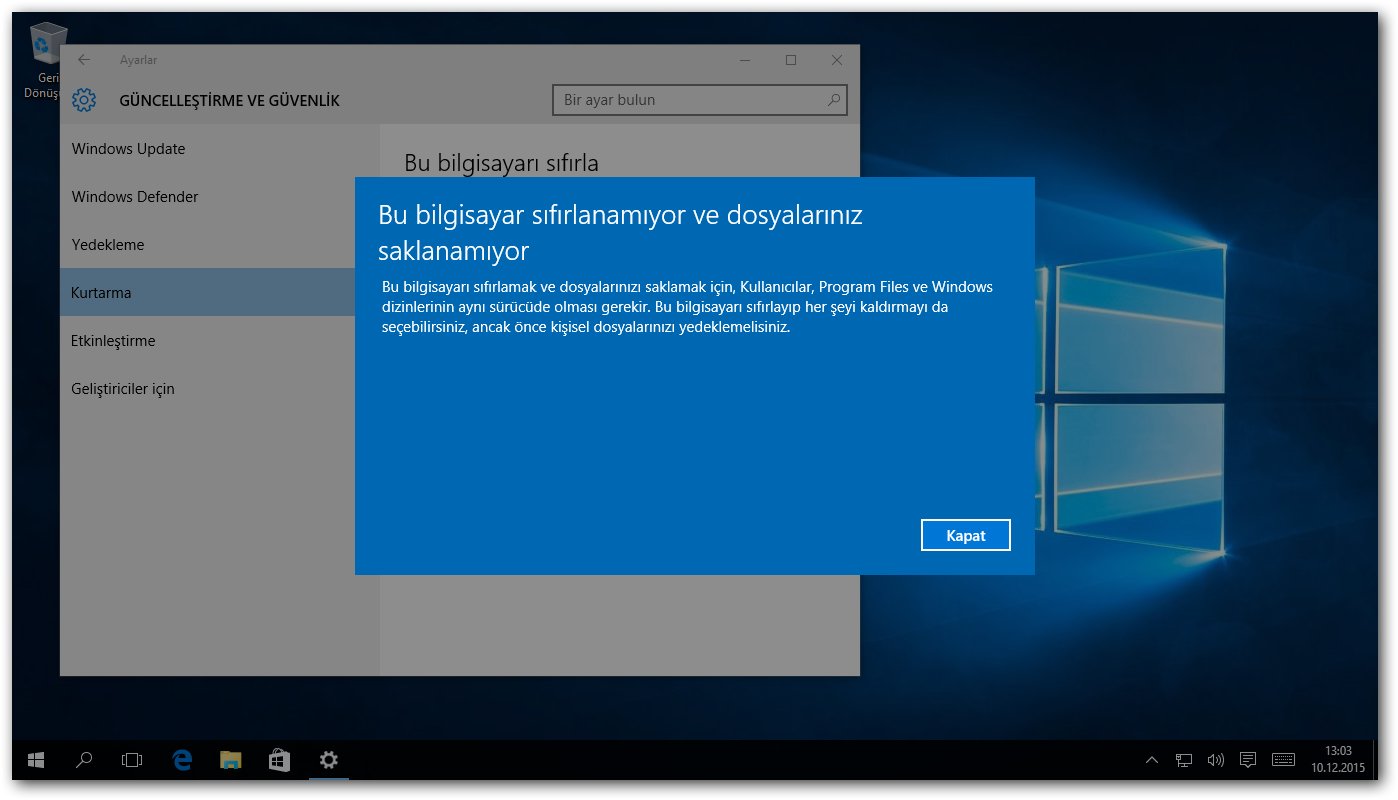Image resolution: width=1398 pixels, height=800 pixels.
Task: Select Kurtarma in the sidebar
Action: [x=208, y=293]
